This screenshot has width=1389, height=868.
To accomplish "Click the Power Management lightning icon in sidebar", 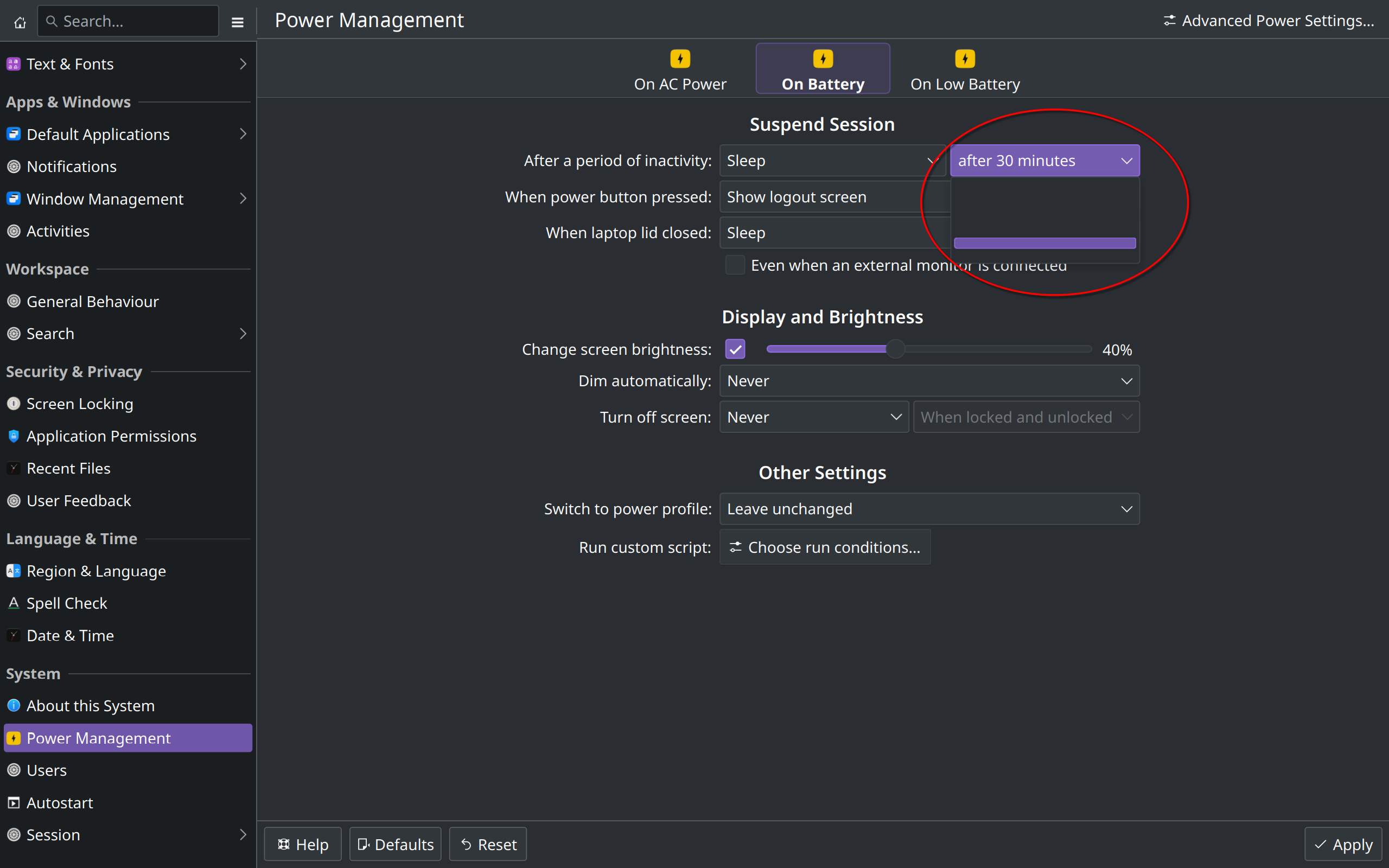I will (14, 738).
